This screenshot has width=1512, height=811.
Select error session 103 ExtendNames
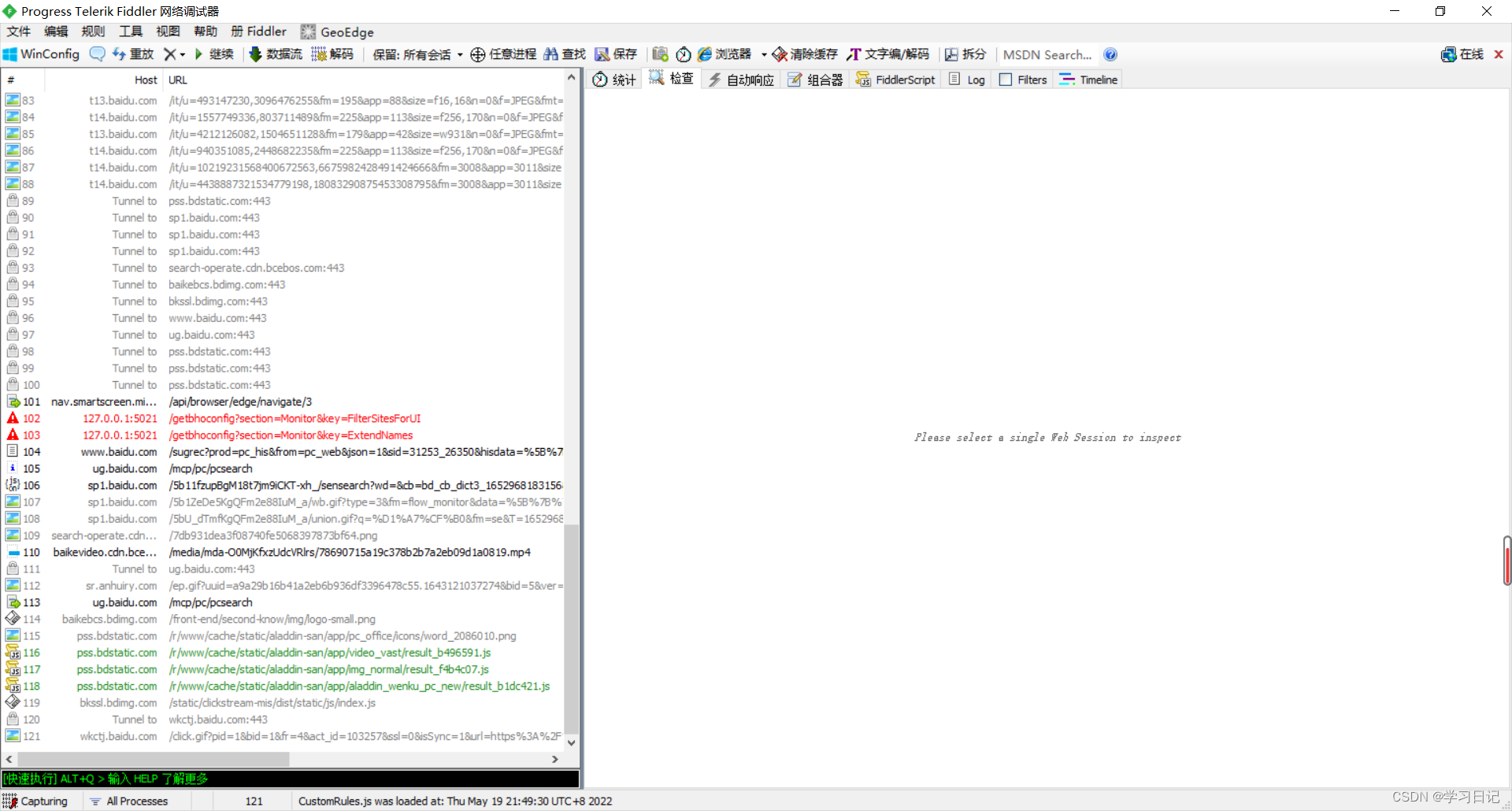(283, 435)
